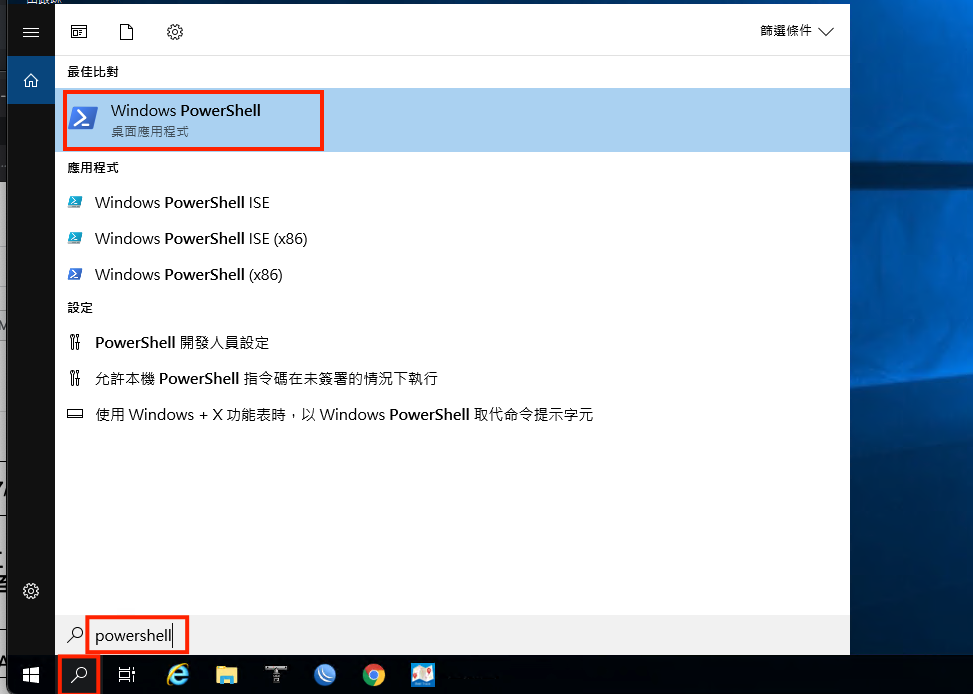The height and width of the screenshot is (694, 973).
Task: Expand the 篩選條件 filter dropdown
Action: click(x=797, y=31)
